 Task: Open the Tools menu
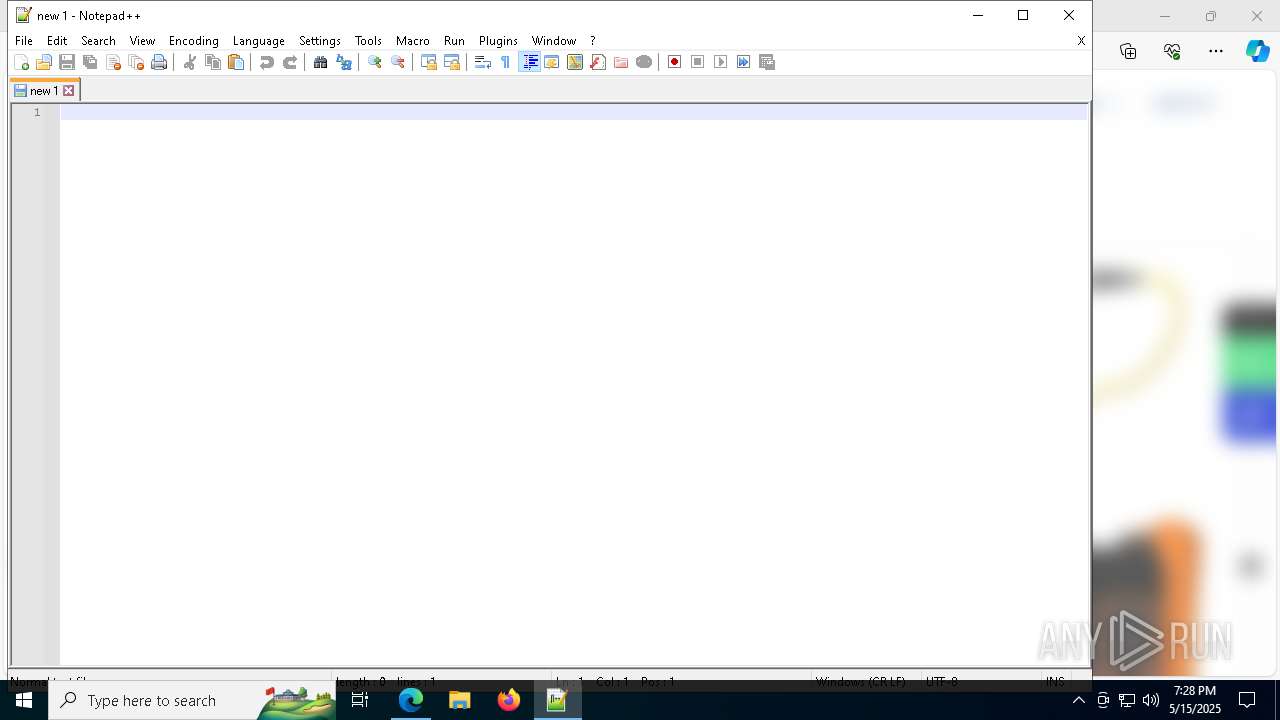click(x=368, y=41)
